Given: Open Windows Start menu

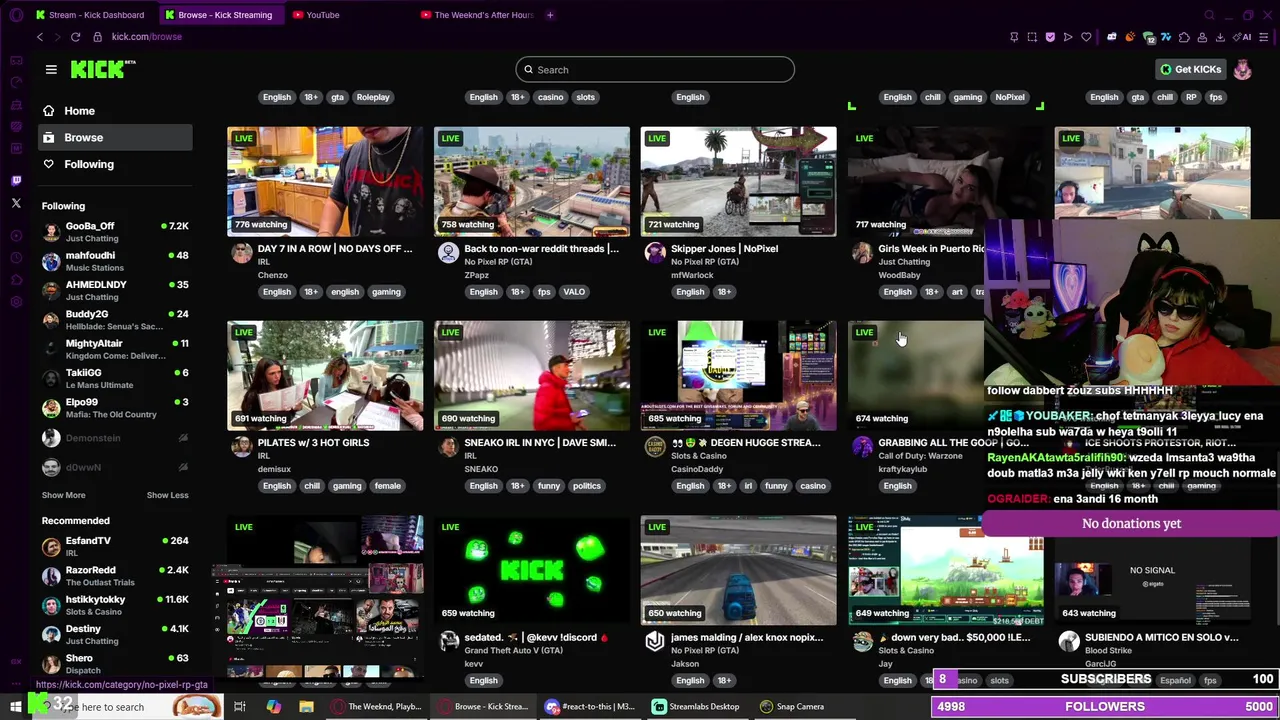Looking at the screenshot, I should (15, 707).
